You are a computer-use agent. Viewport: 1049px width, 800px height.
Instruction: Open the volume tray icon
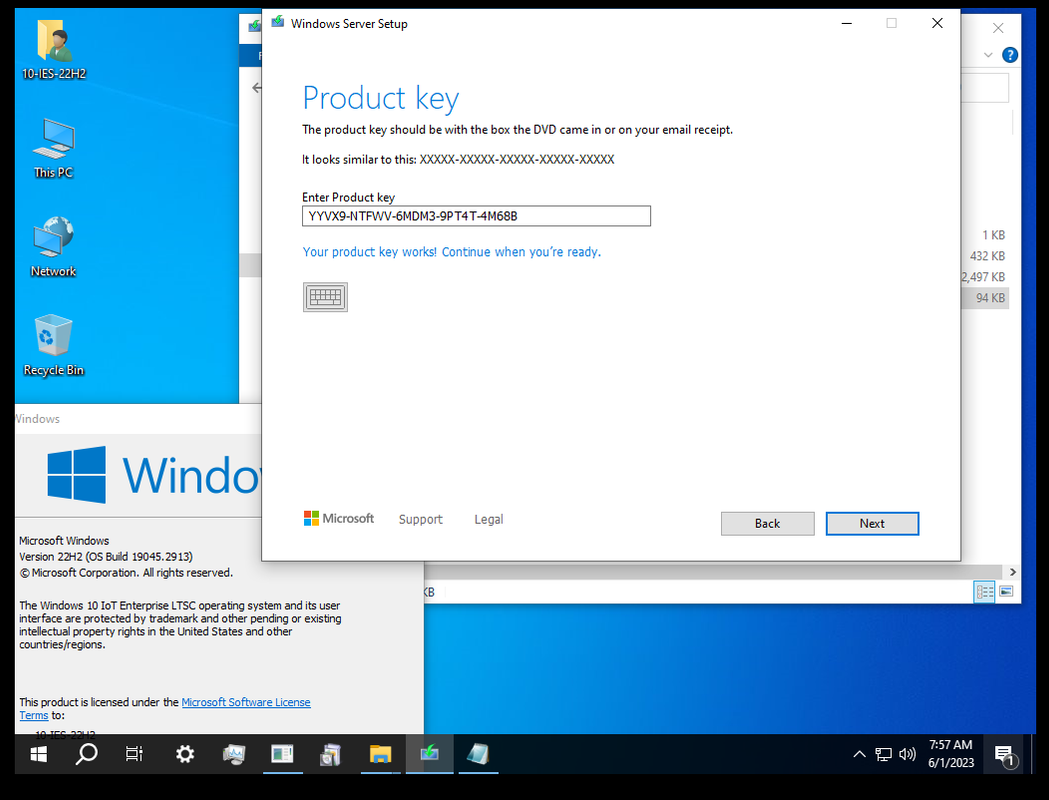coord(907,755)
